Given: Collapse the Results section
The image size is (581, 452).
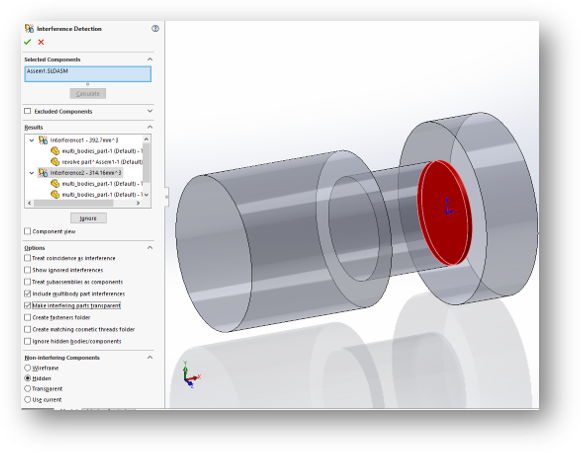Looking at the screenshot, I should pos(150,127).
